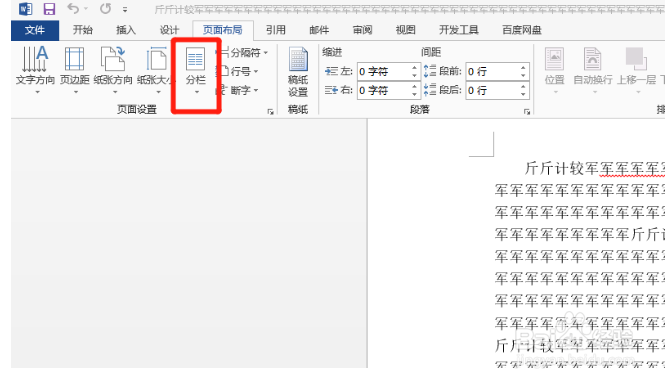Click the 左 left indent icon
Image resolution: width=672 pixels, height=384 pixels.
tap(331, 71)
